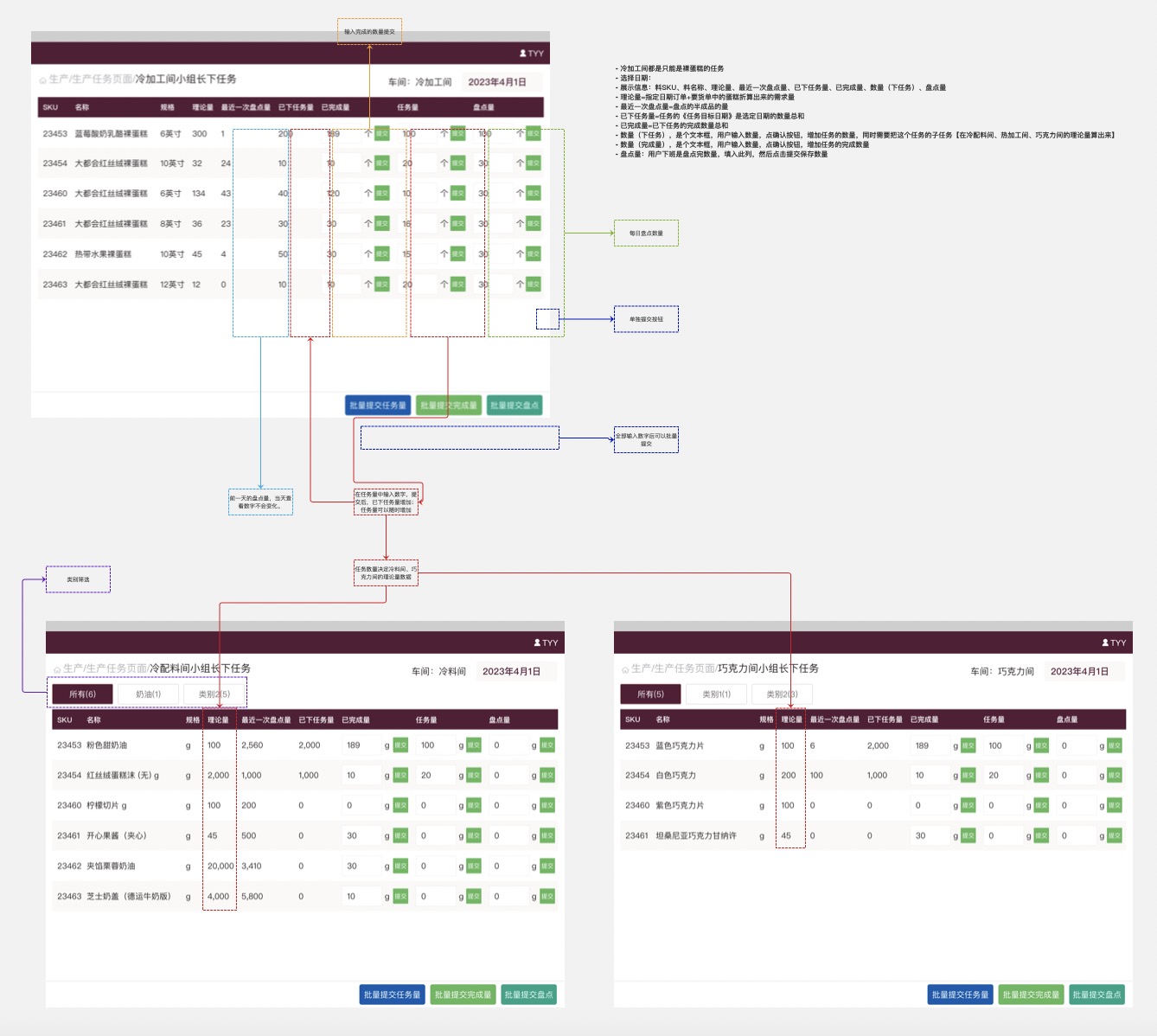
Task: Click 盘点量 up-arrow for row 23460 in 冷加工间
Action: click(x=520, y=193)
